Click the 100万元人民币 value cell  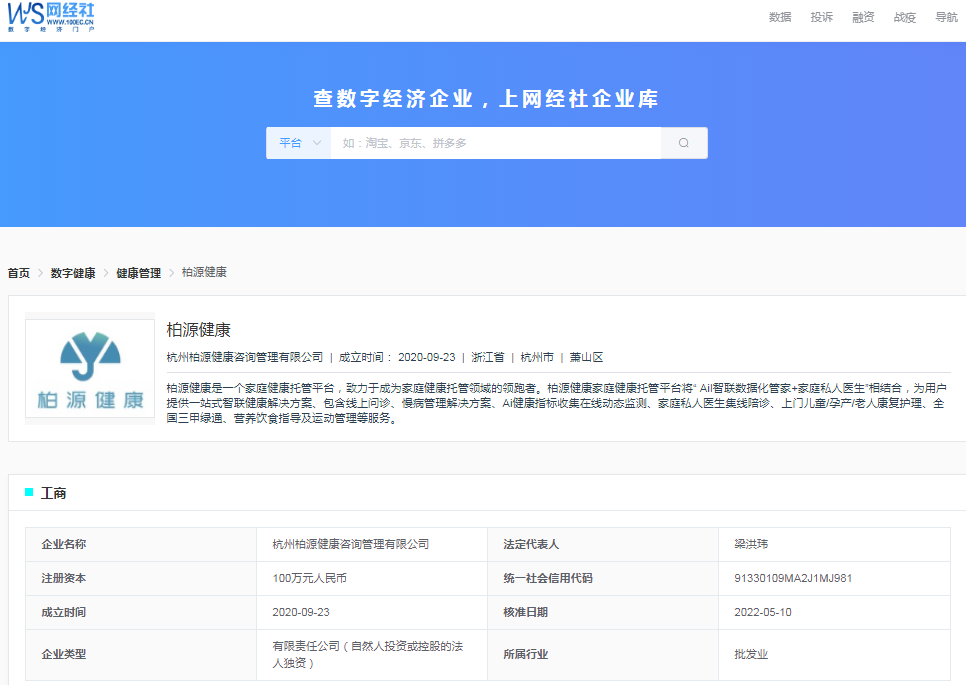click(x=371, y=578)
